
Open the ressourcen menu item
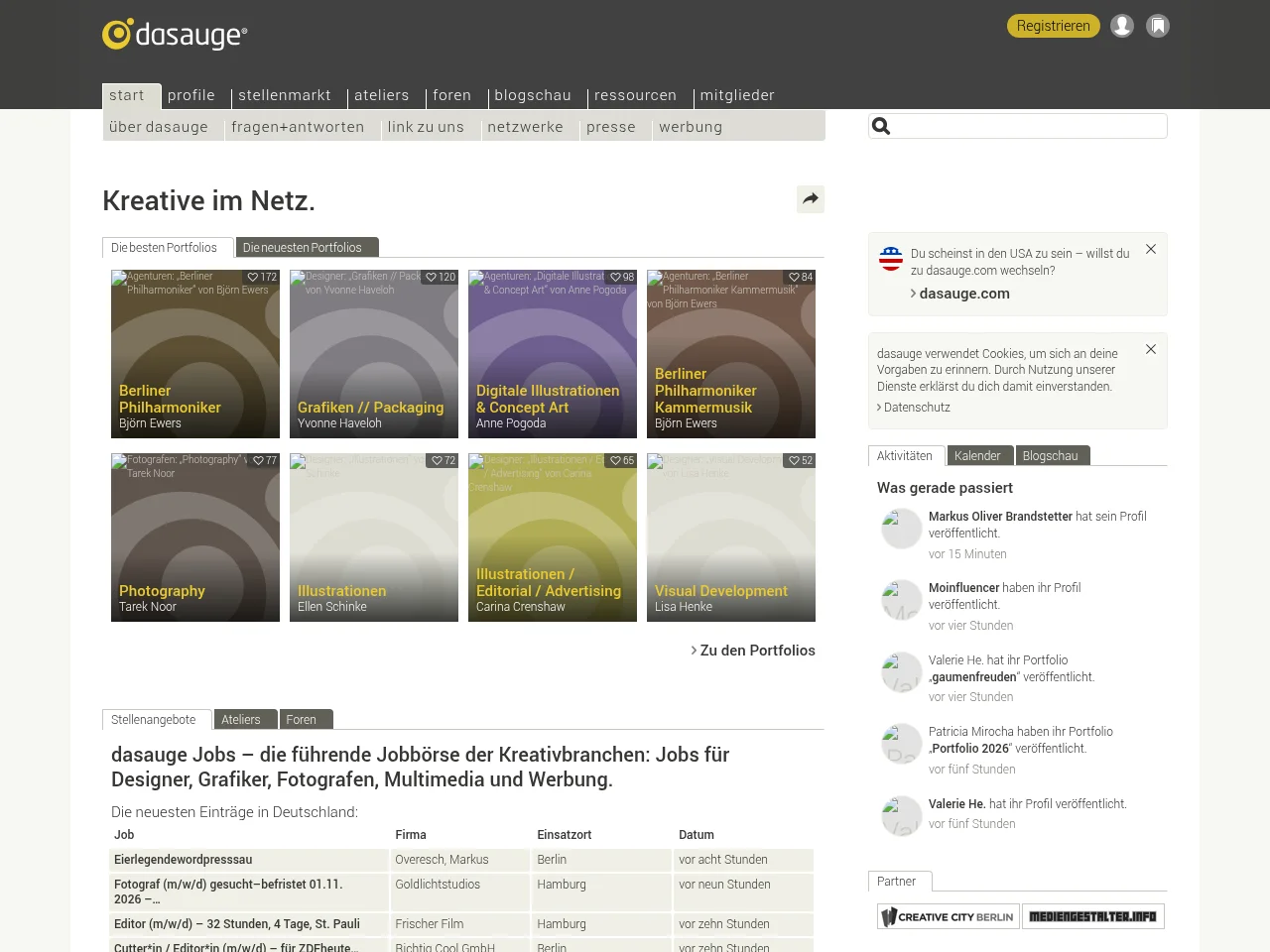point(635,95)
